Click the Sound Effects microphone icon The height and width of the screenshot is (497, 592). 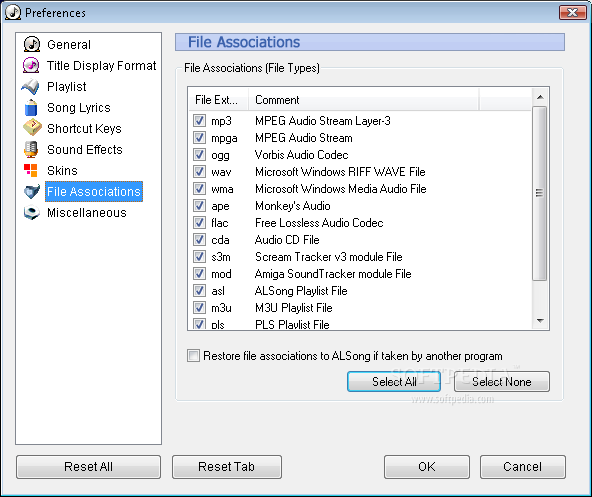pyautogui.click(x=31, y=150)
